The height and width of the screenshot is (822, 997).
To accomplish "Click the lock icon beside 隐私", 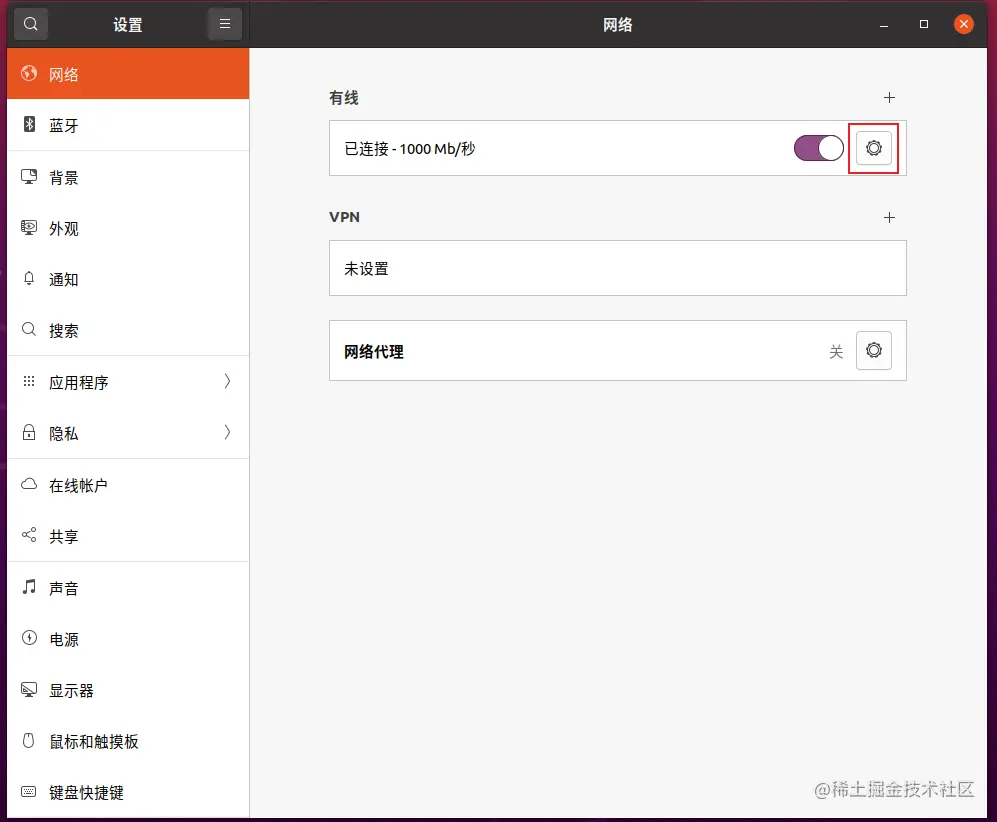I will point(29,432).
